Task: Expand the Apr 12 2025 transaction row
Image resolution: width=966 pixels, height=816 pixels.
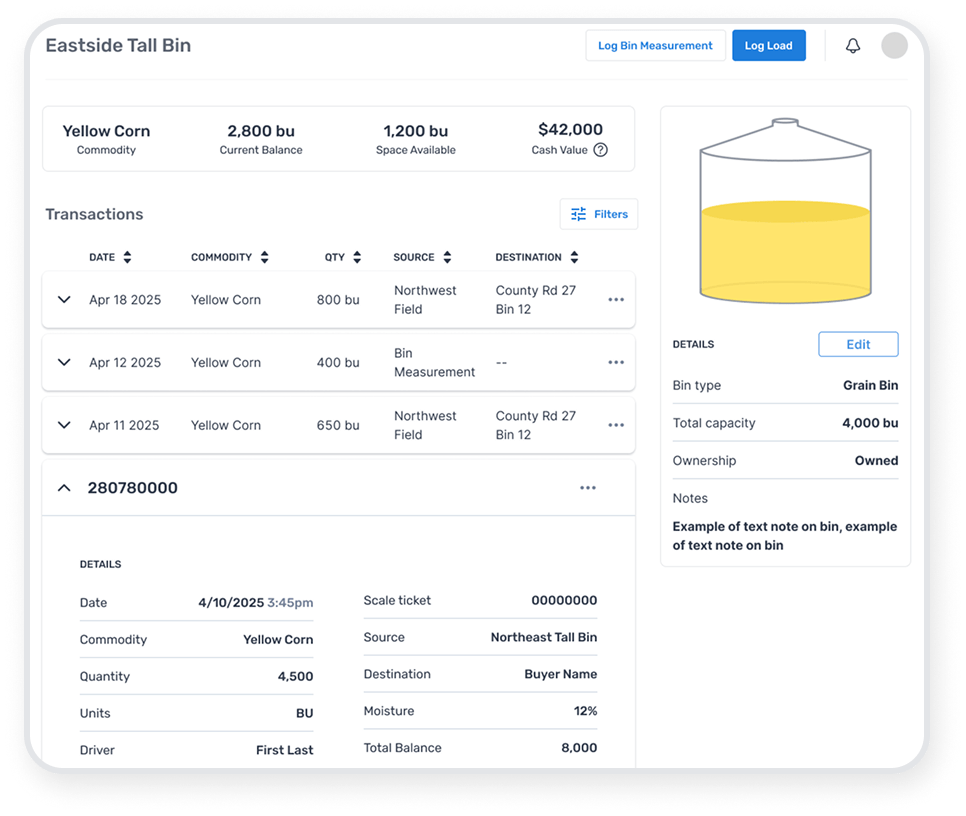Action: [x=64, y=363]
